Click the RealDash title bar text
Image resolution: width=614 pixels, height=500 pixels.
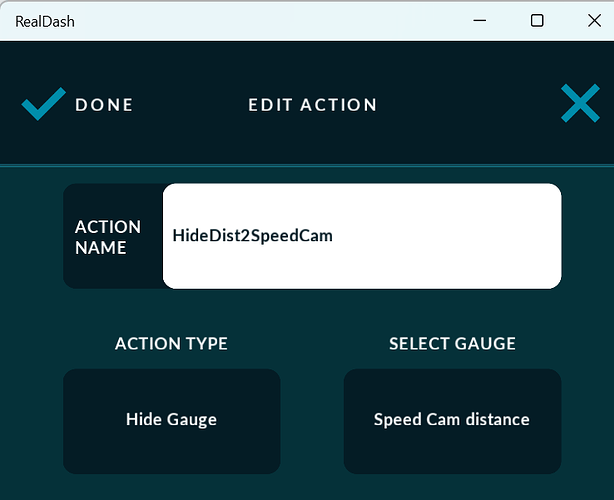(x=45, y=22)
